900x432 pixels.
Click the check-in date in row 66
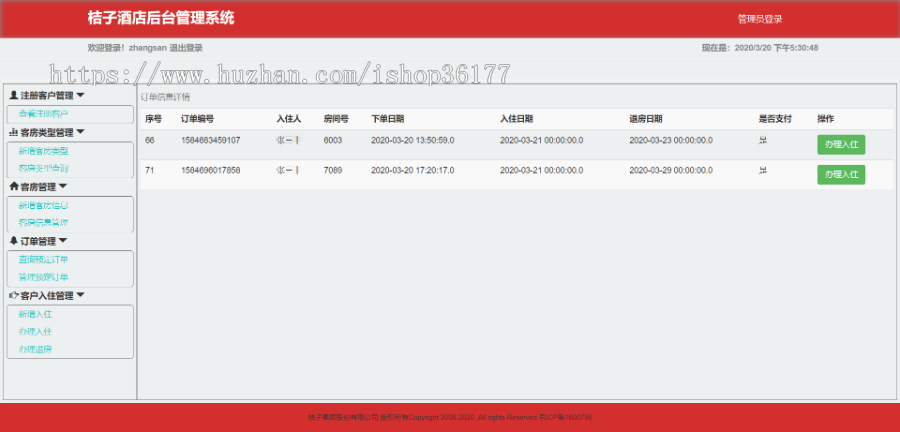tap(542, 140)
